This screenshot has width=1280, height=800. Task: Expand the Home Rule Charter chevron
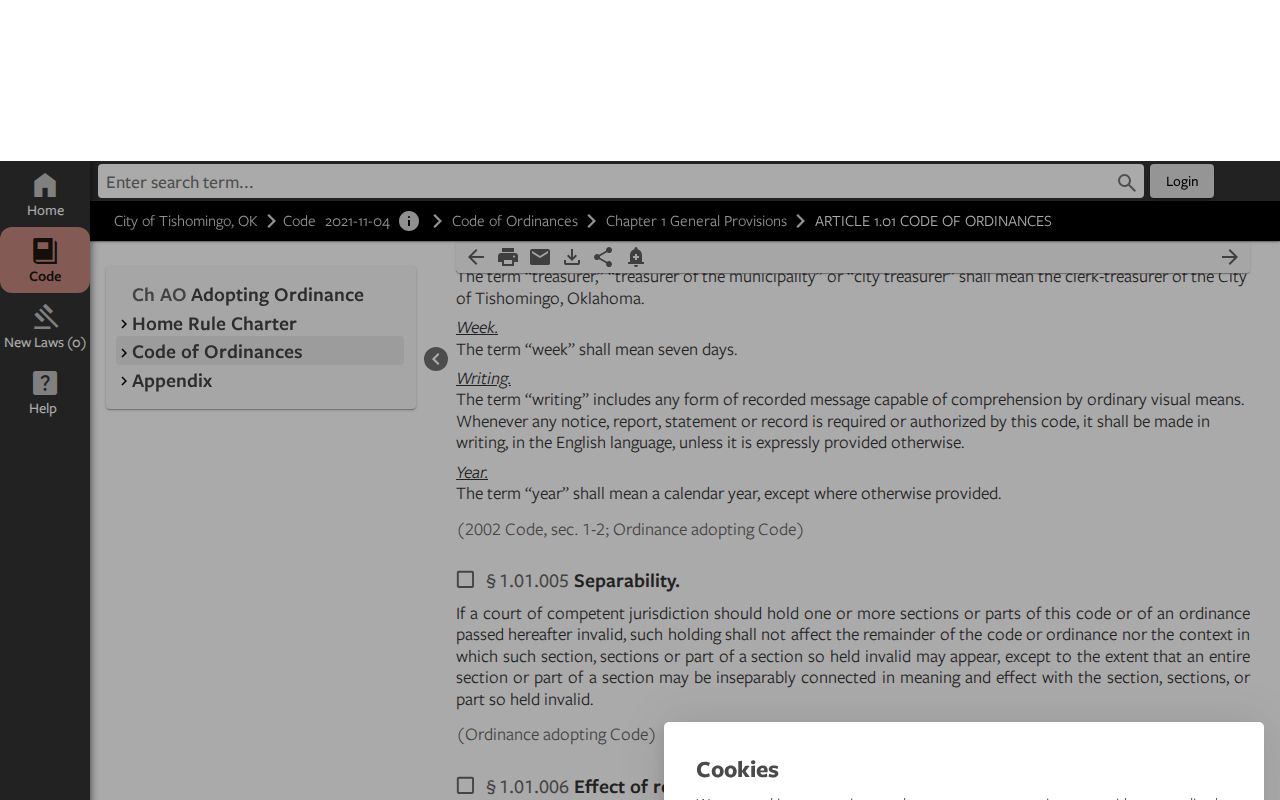[x=124, y=324]
